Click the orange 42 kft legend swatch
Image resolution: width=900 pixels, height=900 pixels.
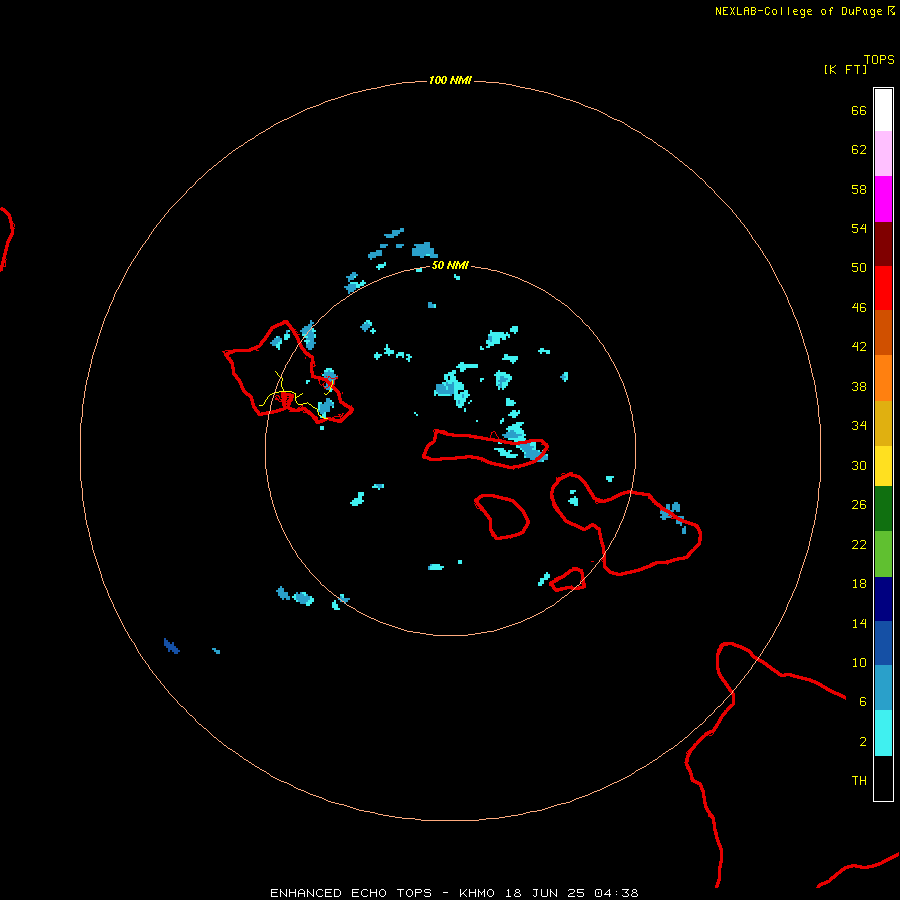[x=883, y=378]
